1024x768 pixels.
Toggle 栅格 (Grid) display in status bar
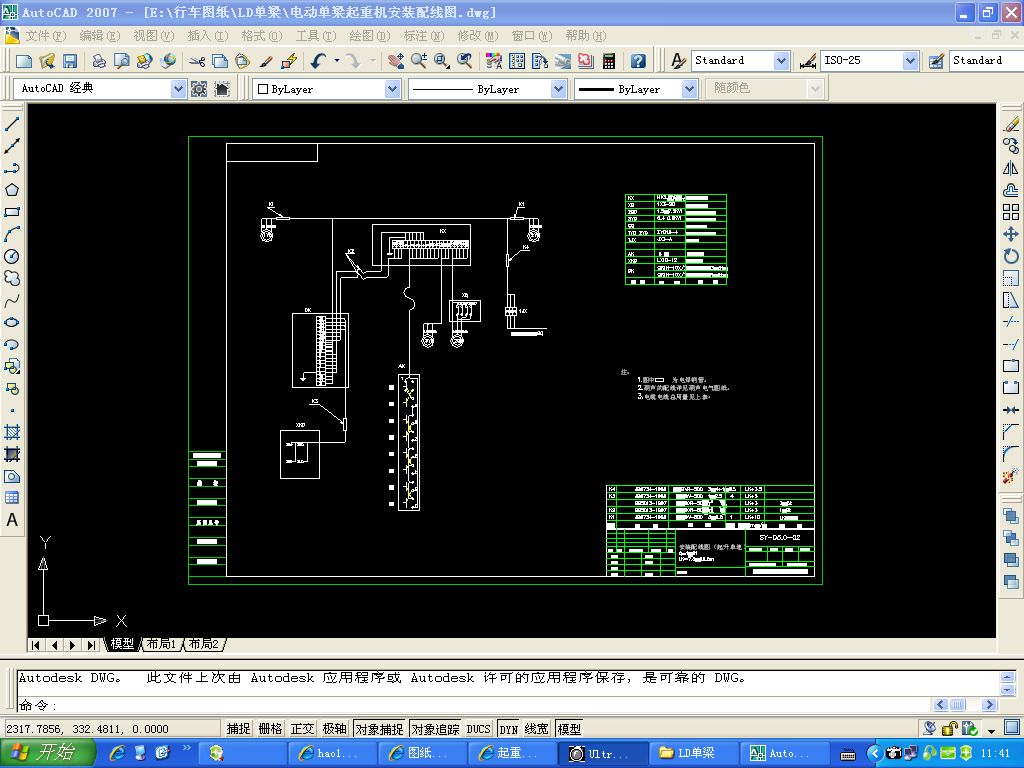[x=270, y=729]
